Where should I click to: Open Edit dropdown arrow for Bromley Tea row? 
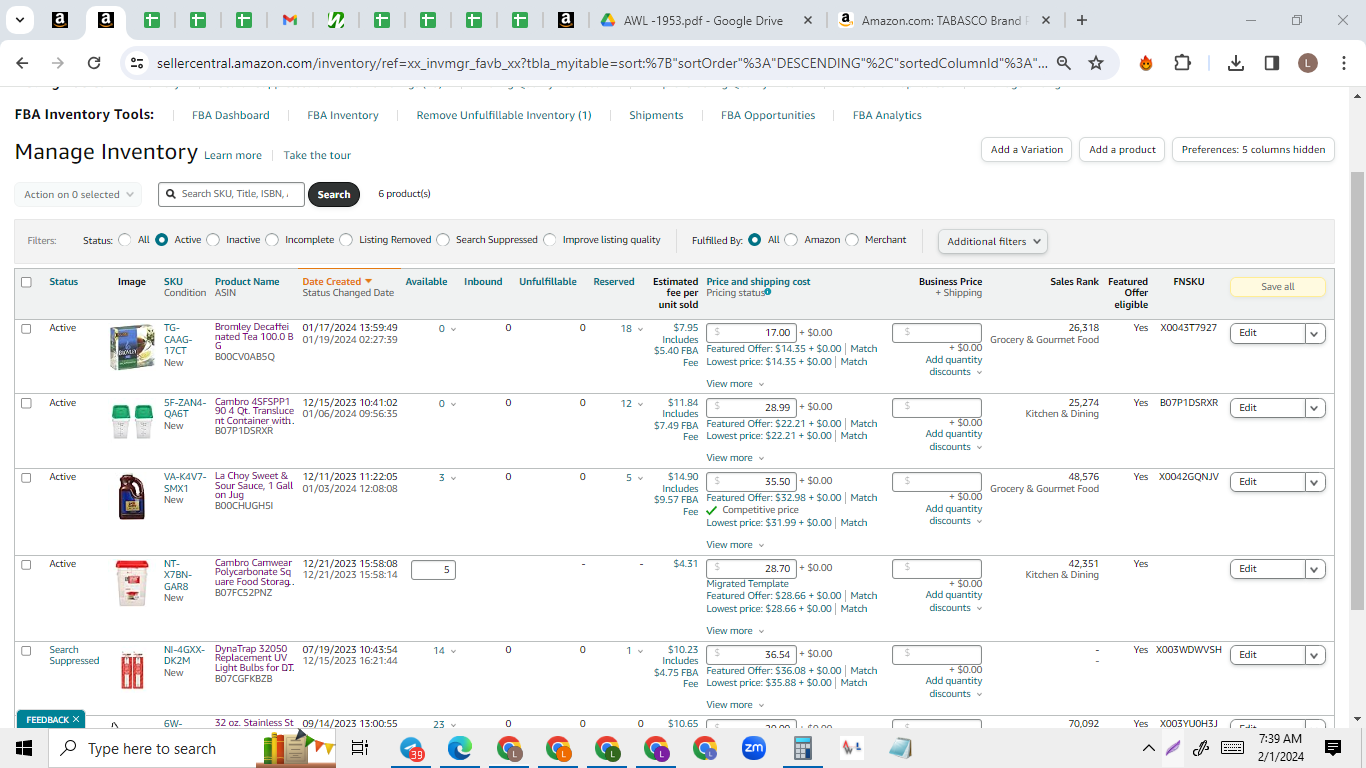point(1315,333)
